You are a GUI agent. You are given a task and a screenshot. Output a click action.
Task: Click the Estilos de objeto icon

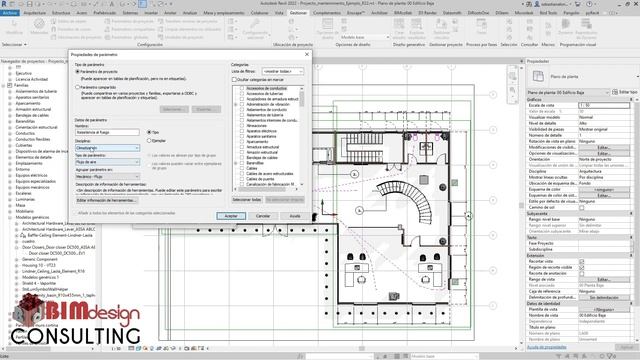54,21
